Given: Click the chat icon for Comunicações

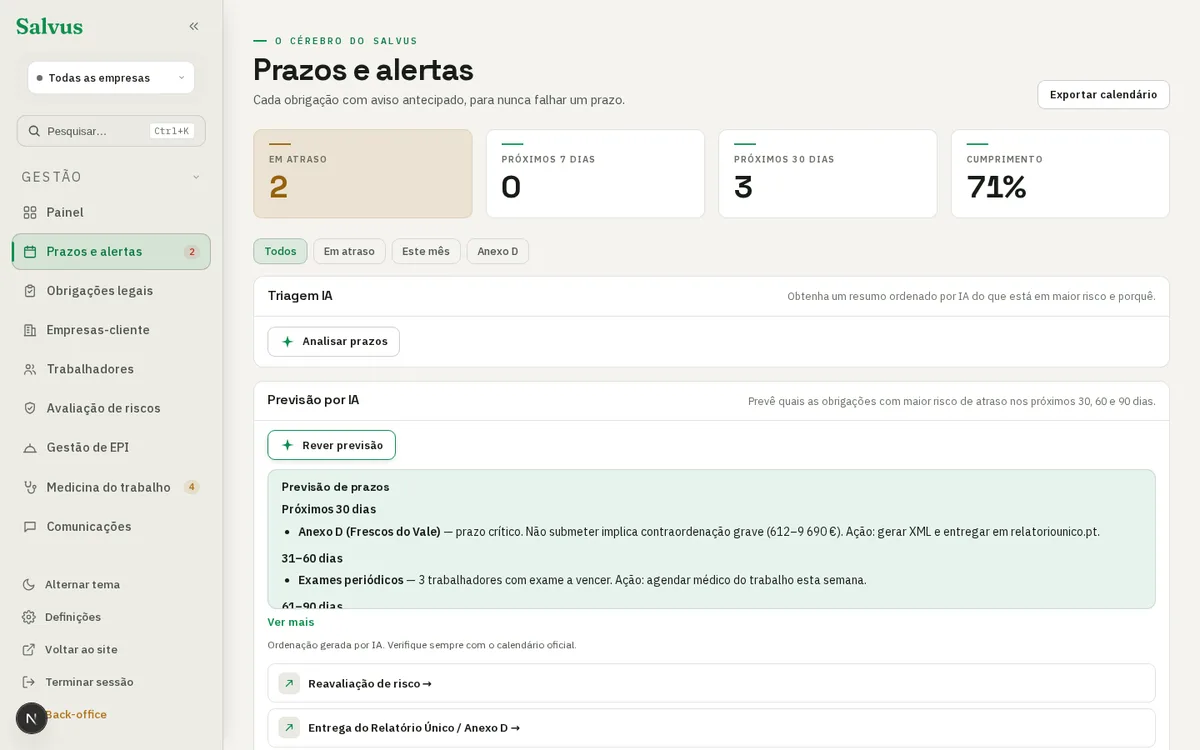Looking at the screenshot, I should coord(30,526).
